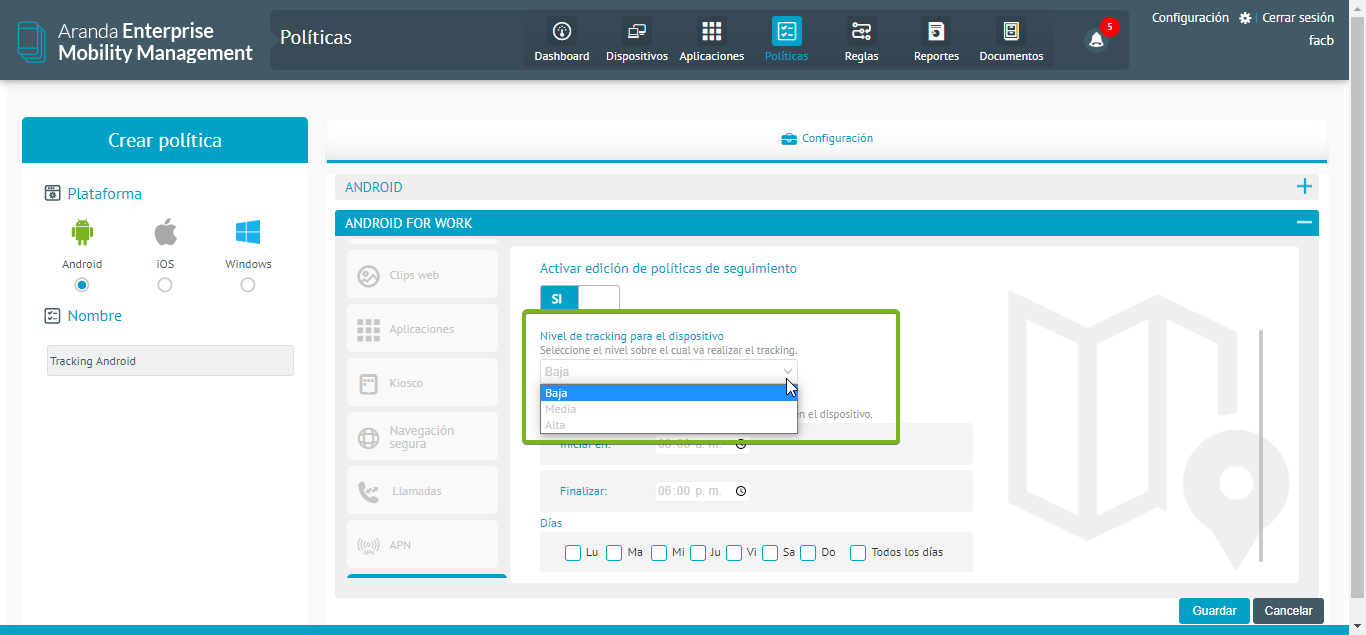Image resolution: width=1366 pixels, height=635 pixels.
Task: Go to Dispositivos section icon
Action: [636, 32]
